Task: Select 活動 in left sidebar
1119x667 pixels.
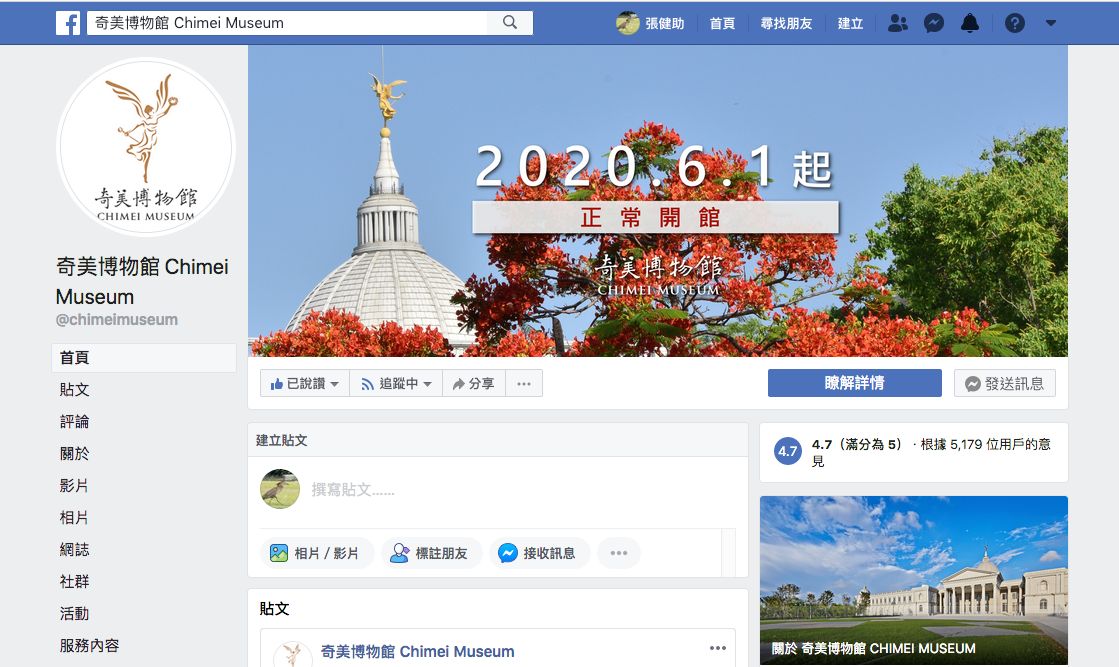Action: coord(74,613)
